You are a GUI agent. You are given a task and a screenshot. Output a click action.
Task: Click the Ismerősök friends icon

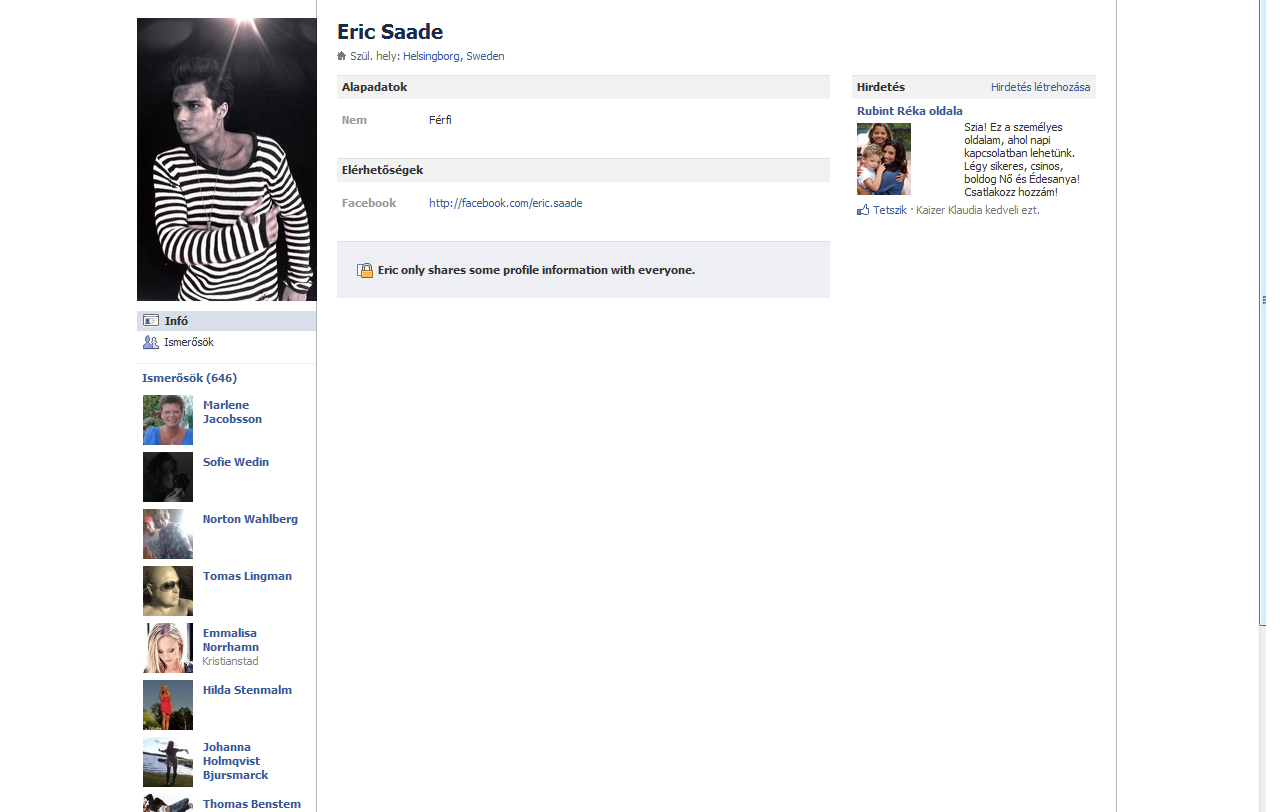click(x=151, y=342)
